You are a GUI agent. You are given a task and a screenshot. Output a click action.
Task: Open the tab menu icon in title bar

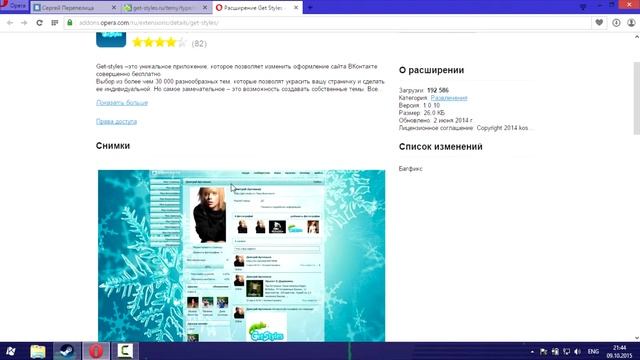tap(583, 7)
